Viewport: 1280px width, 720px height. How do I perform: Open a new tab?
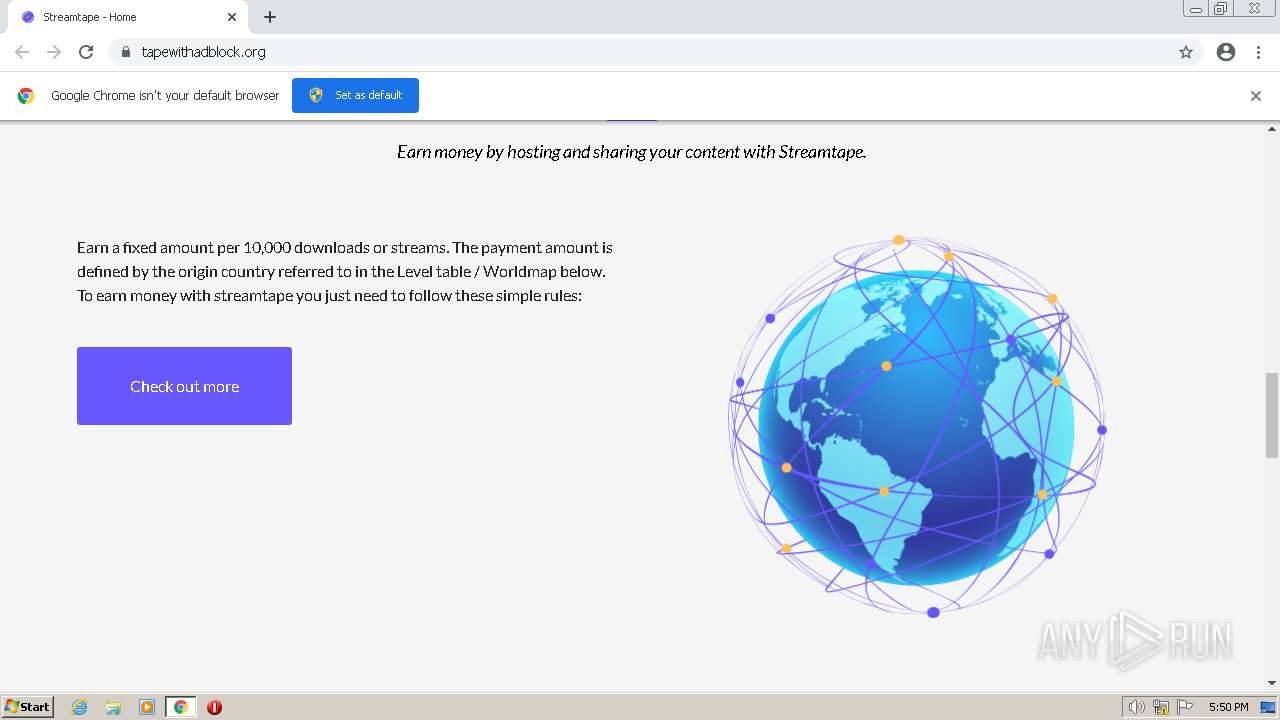[x=270, y=17]
